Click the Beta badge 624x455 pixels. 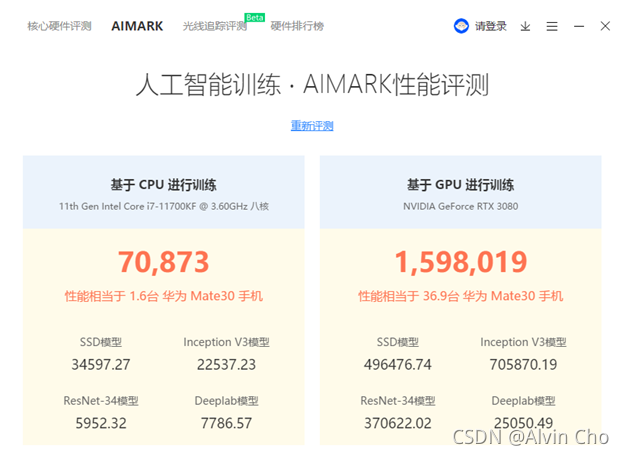tap(255, 18)
